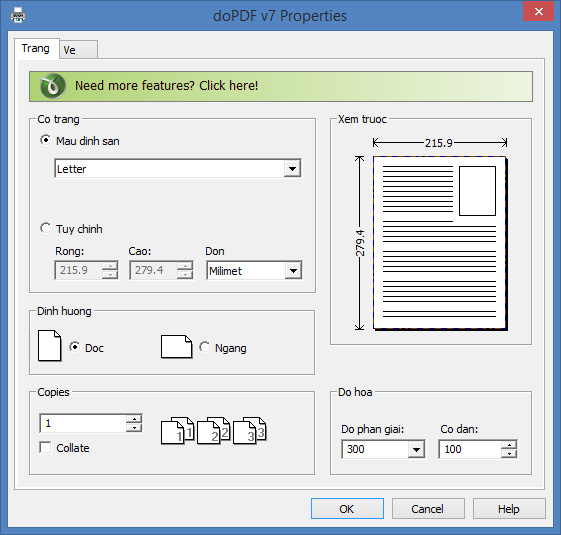
Task: Decrease Co dan value with down arrow
Action: 509,454
